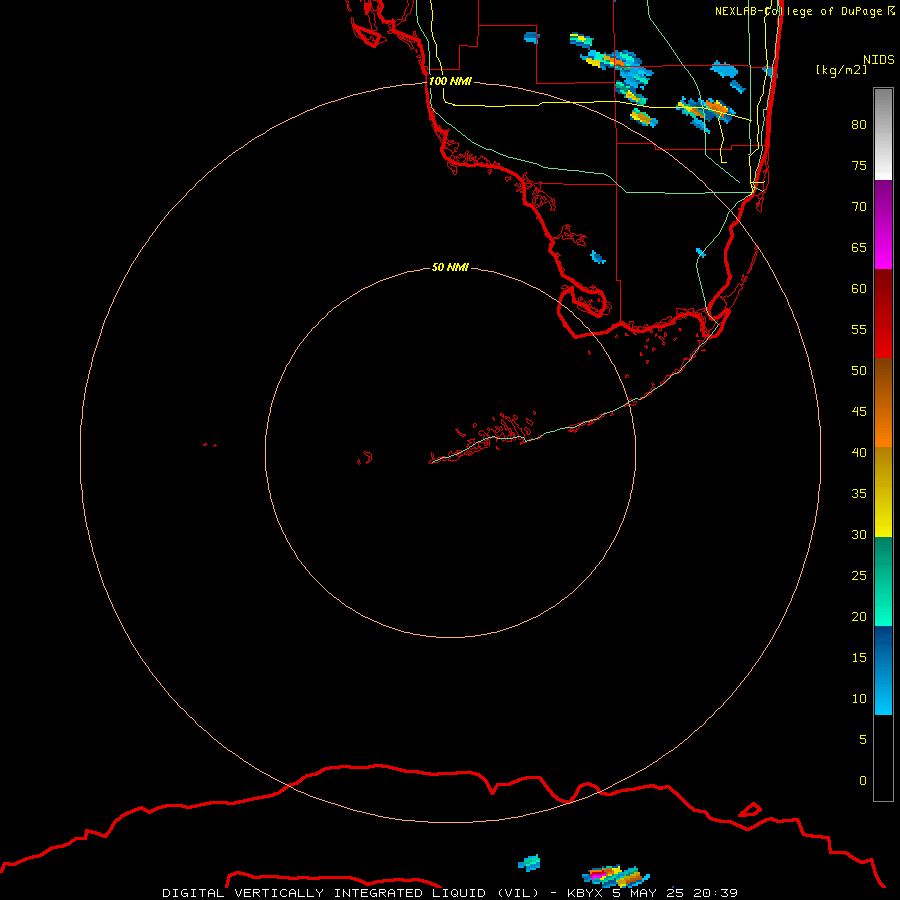The width and height of the screenshot is (900, 900).
Task: Click the 50 value on the color scale
Action: 859,370
